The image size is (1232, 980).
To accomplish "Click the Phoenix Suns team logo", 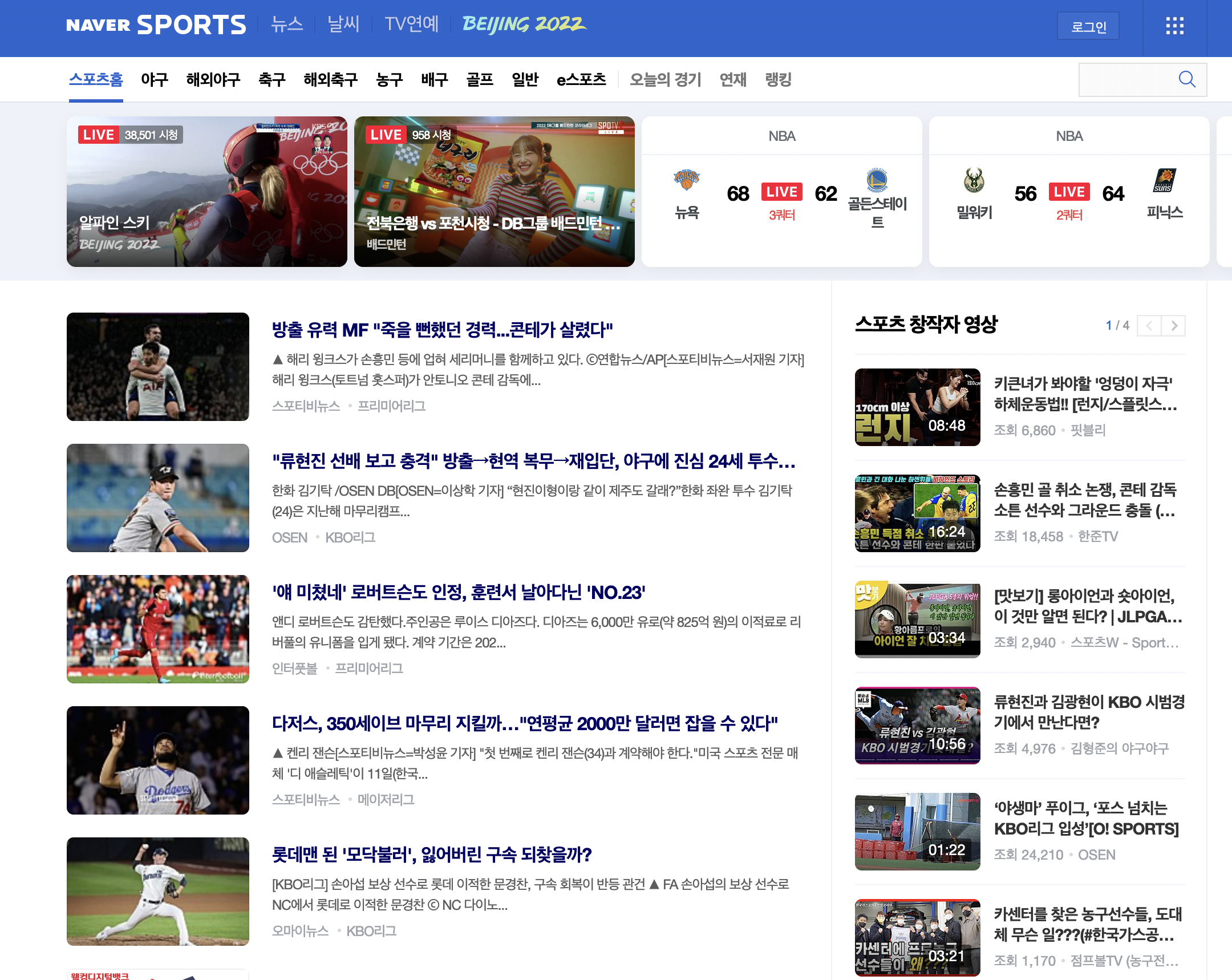I will click(1164, 180).
